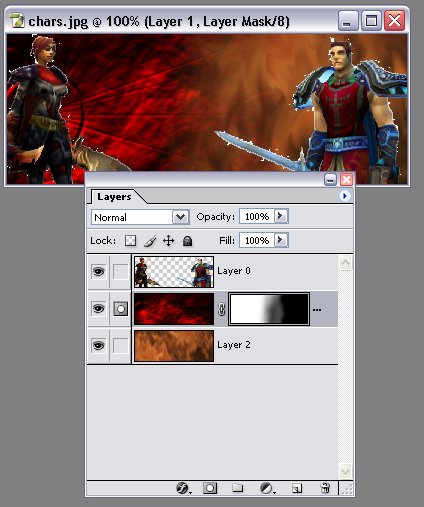Select the black and white layer mask thumbnail
Viewport: 424px width, 507px height.
pos(269,309)
